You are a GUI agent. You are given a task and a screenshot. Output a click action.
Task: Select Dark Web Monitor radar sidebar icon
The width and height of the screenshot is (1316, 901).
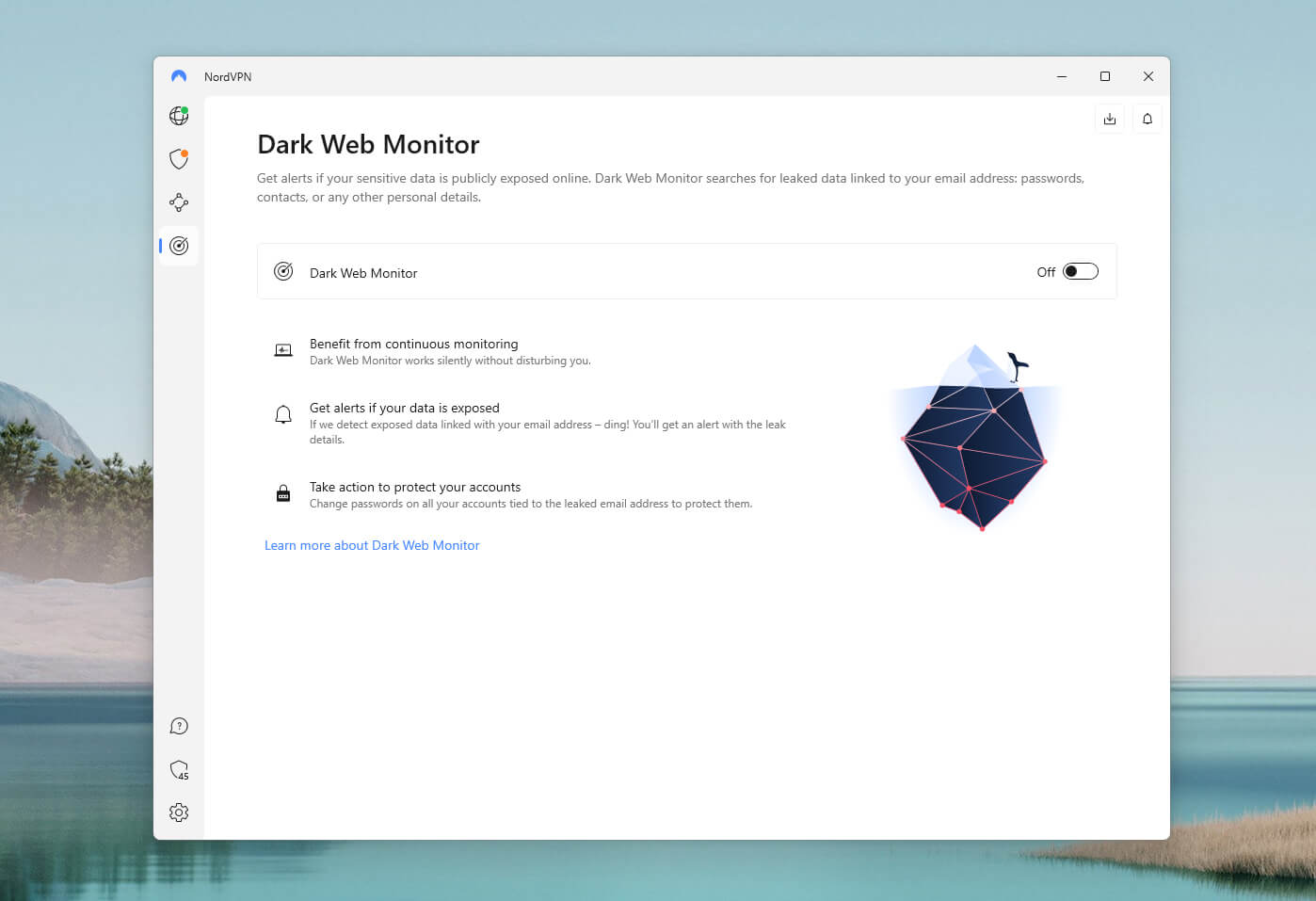(x=179, y=246)
